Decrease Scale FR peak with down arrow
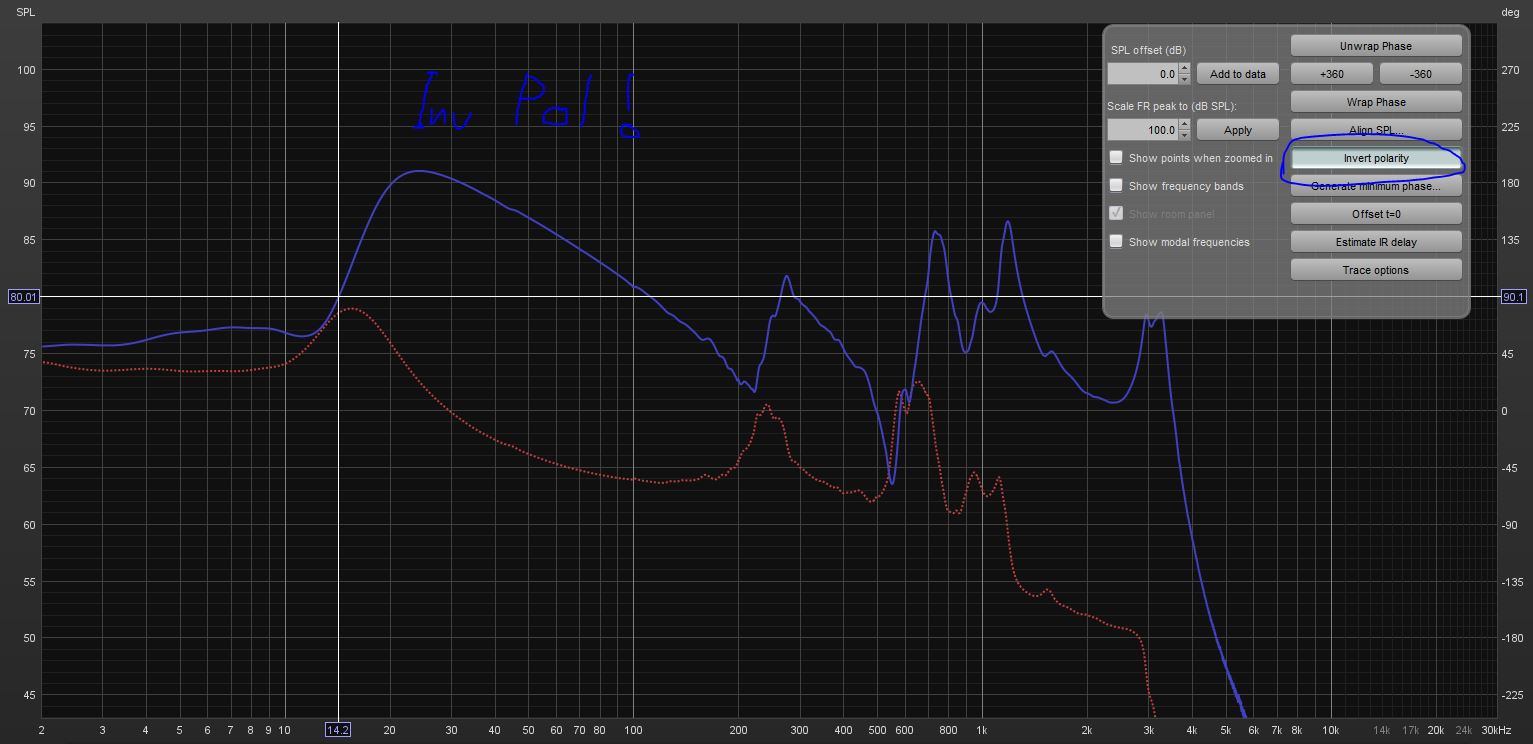The height and width of the screenshot is (744, 1533). coord(1185,135)
